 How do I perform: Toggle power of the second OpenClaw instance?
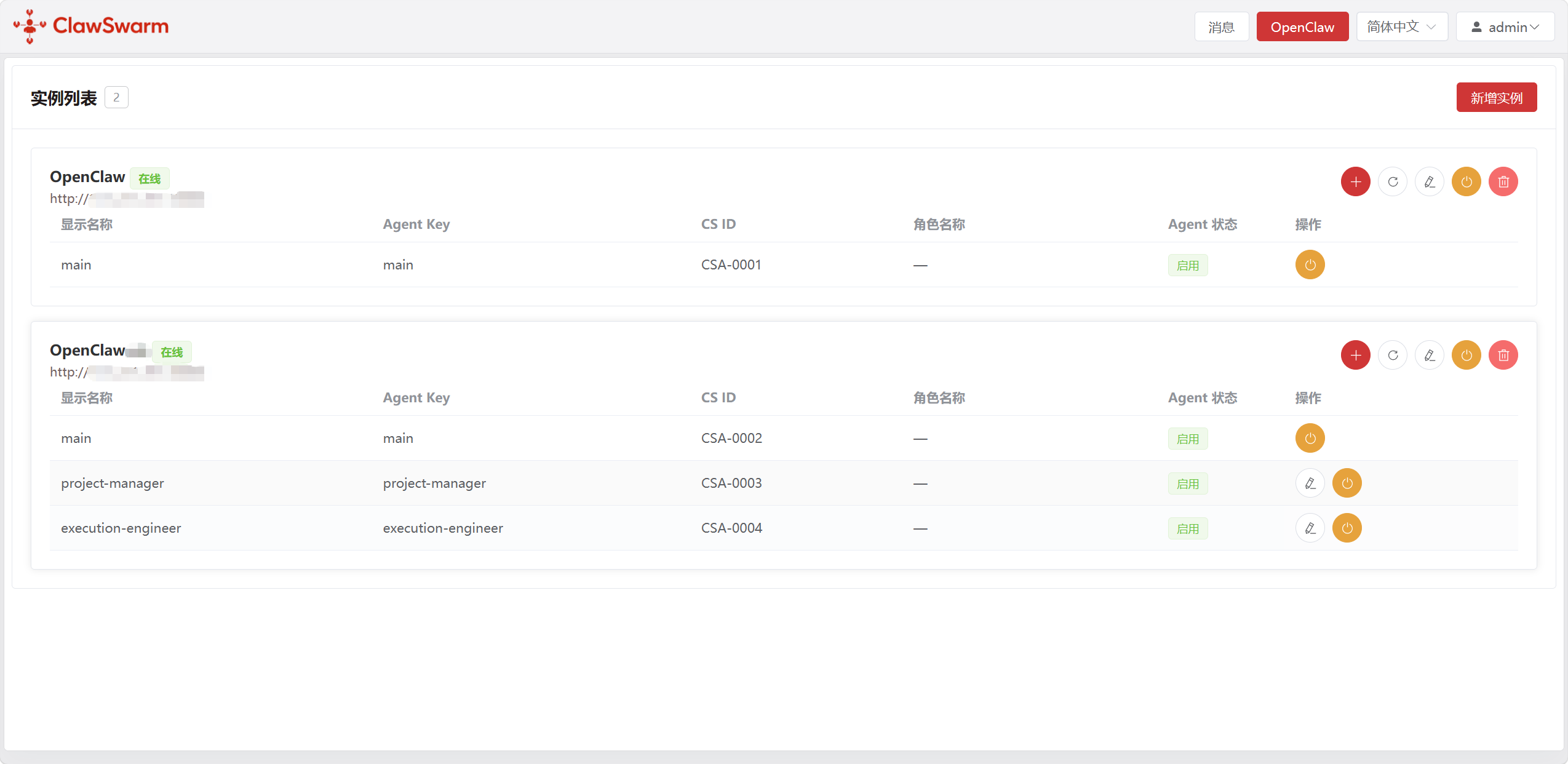tap(1466, 355)
